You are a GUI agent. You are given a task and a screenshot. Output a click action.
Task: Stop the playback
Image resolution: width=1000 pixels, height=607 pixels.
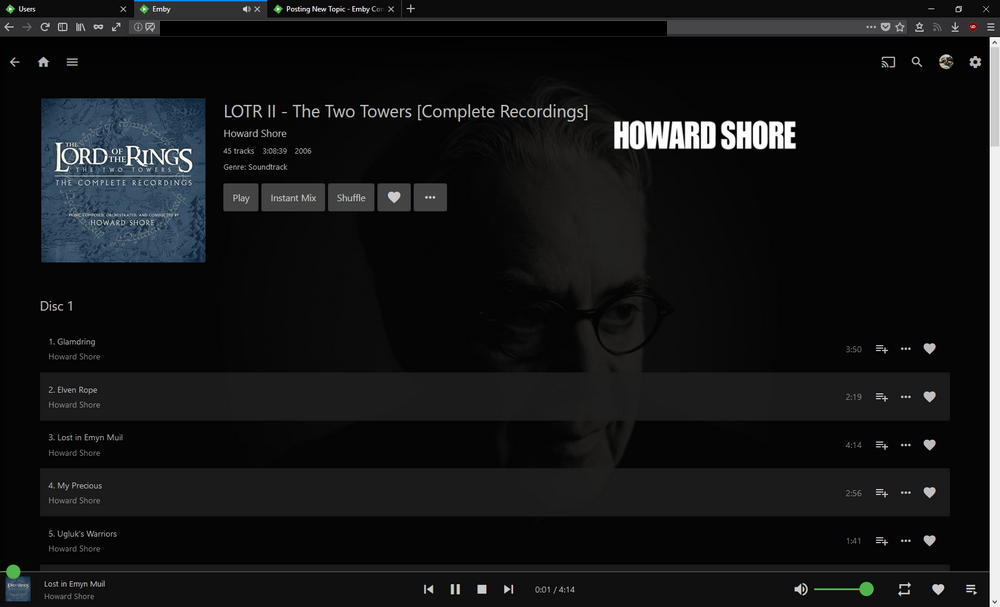point(482,589)
